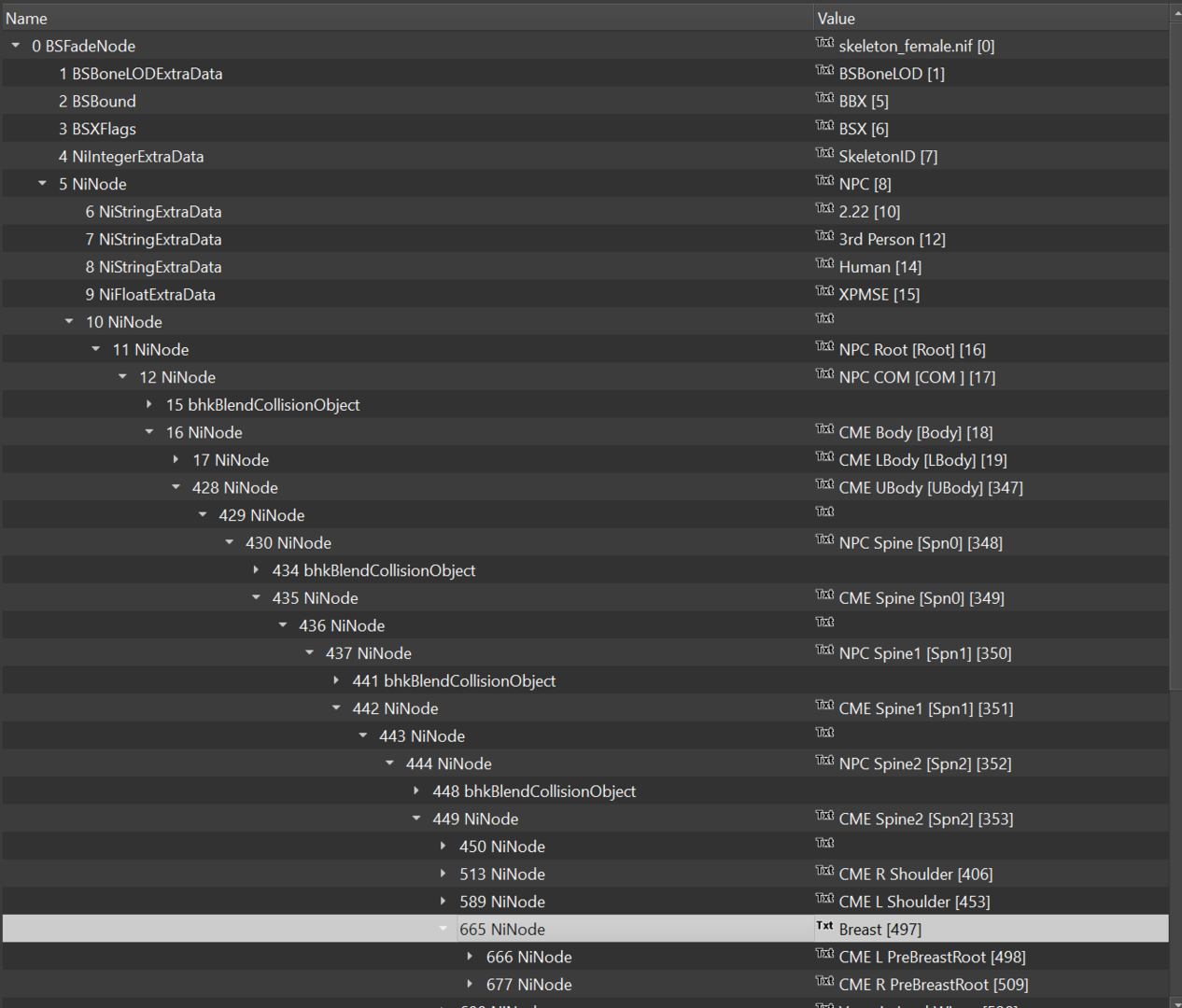Screen dimensions: 1182x1008
Task: Collapse the 5 NiNode branch
Action: (42, 184)
